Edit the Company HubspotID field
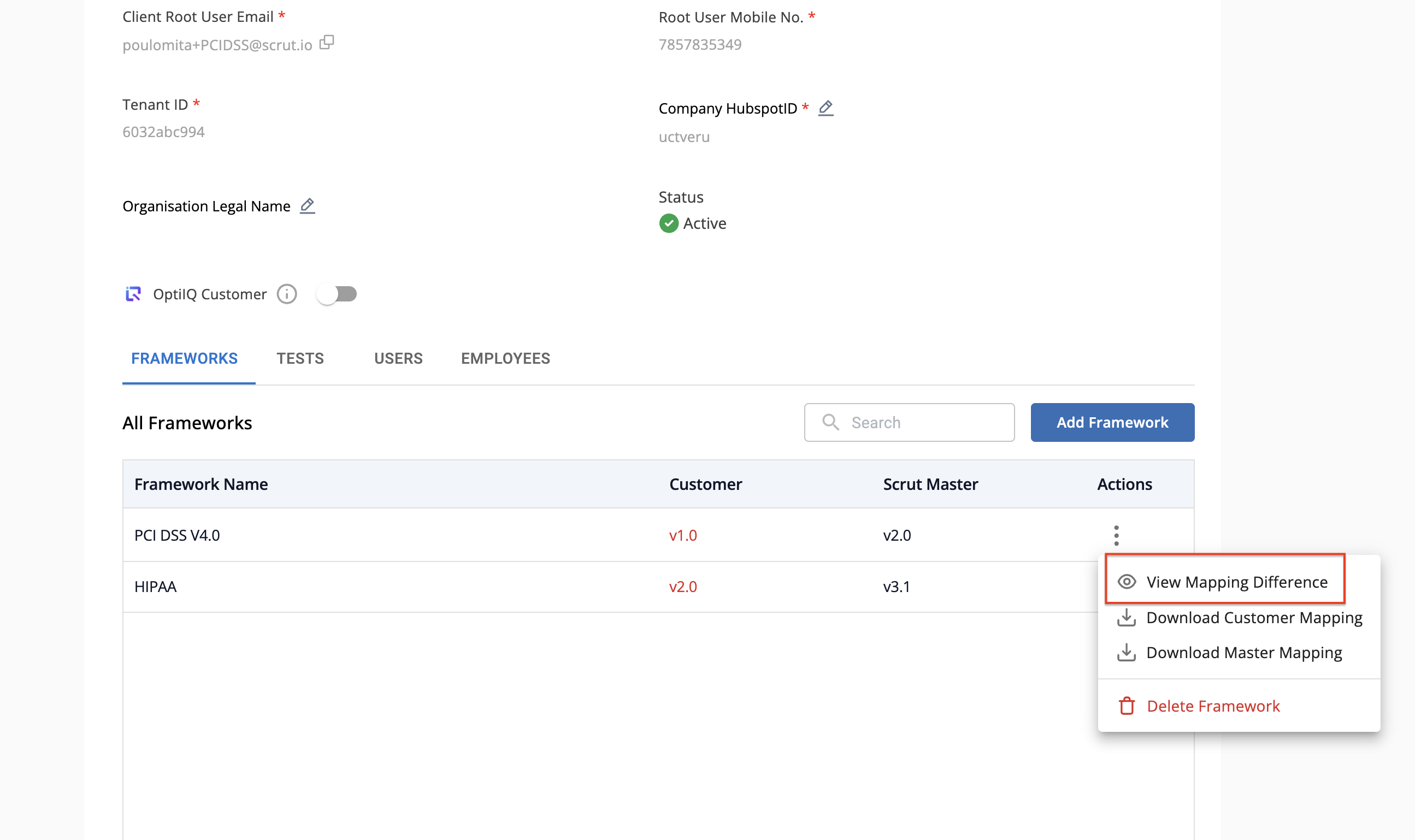Image resolution: width=1415 pixels, height=840 pixels. (x=826, y=108)
